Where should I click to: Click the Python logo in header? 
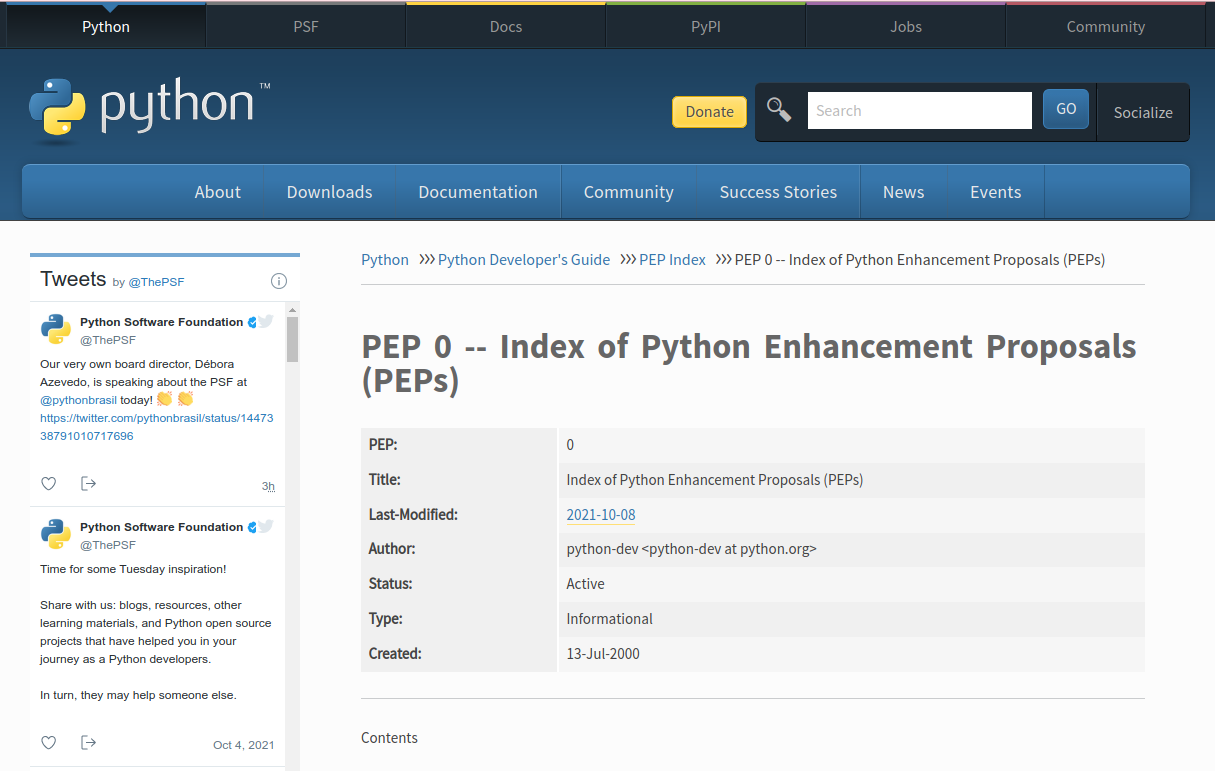click(x=150, y=107)
